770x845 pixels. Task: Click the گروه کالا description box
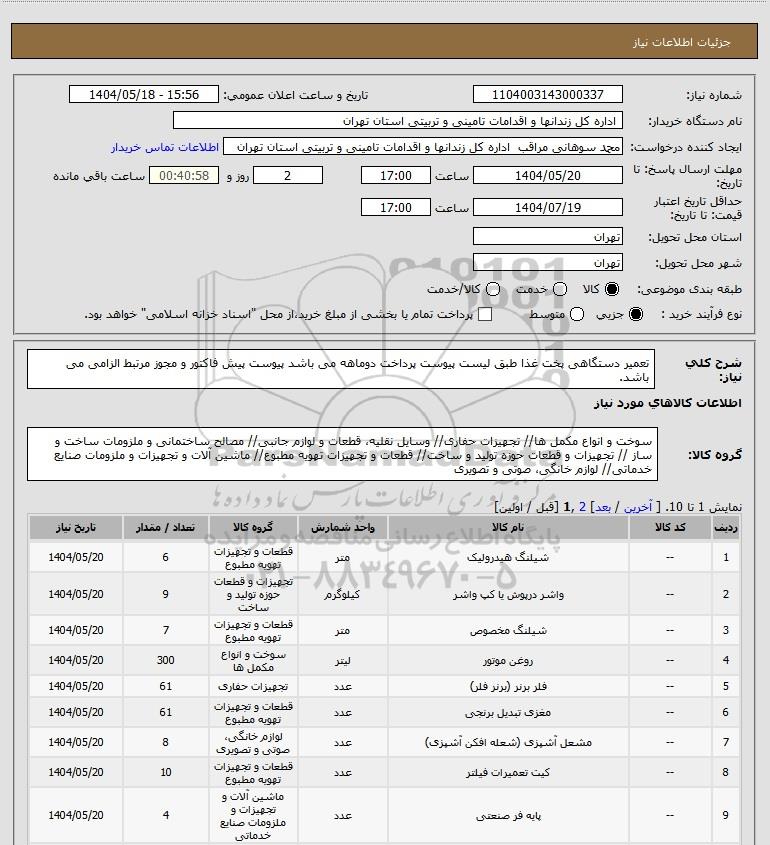(342, 454)
